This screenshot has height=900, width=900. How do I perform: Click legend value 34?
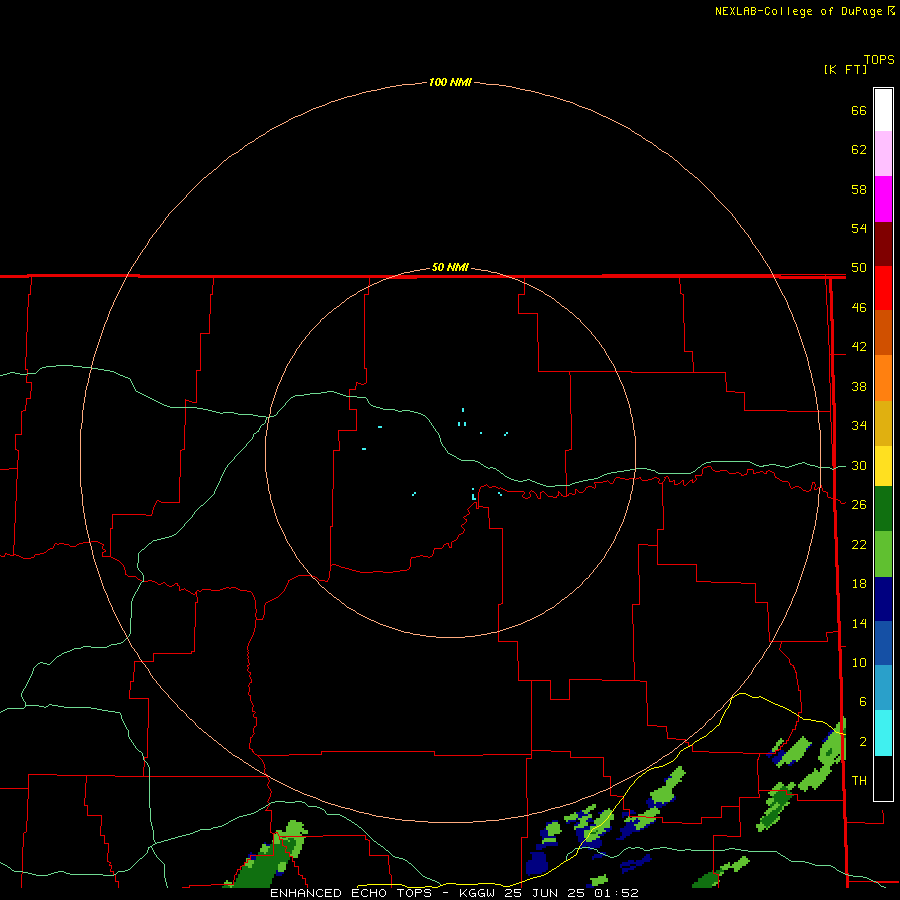(859, 426)
